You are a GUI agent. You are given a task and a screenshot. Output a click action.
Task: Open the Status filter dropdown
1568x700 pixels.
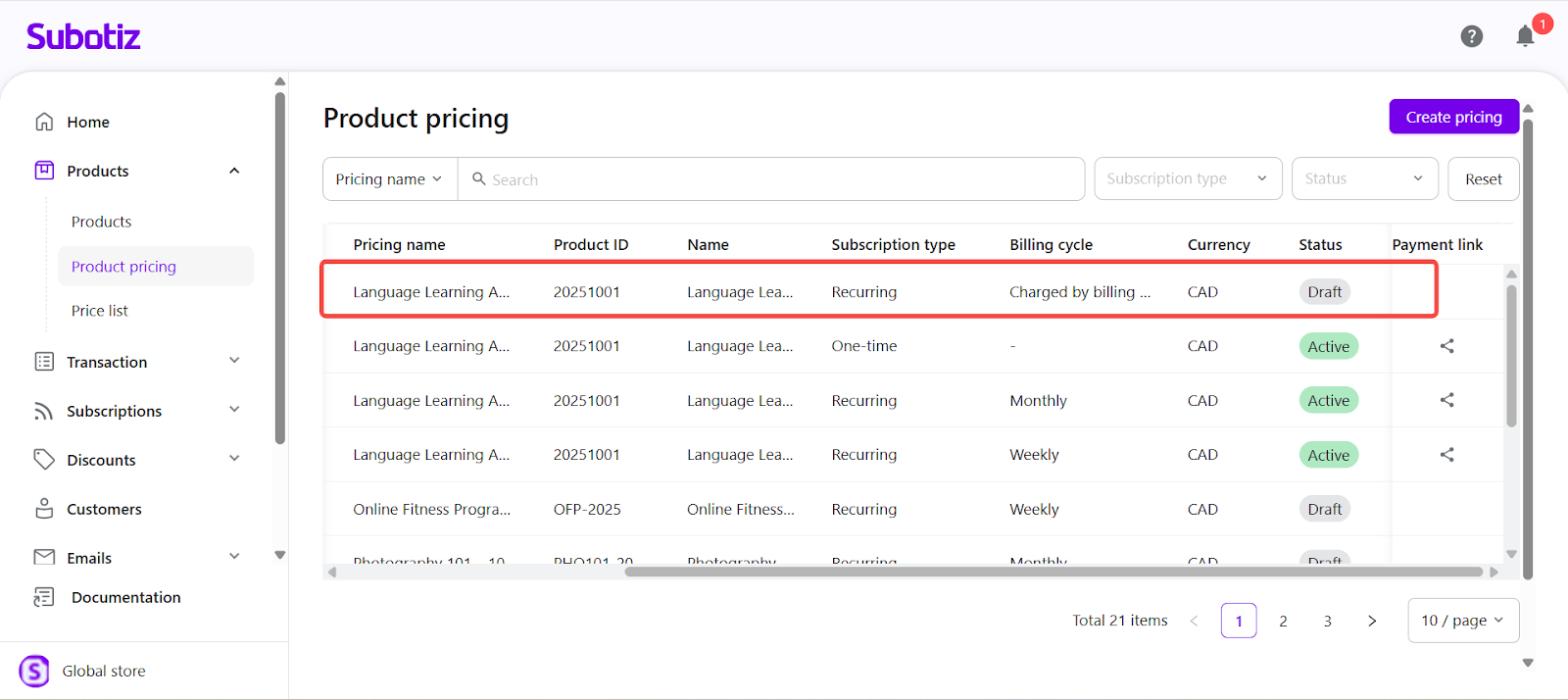coord(1363,178)
